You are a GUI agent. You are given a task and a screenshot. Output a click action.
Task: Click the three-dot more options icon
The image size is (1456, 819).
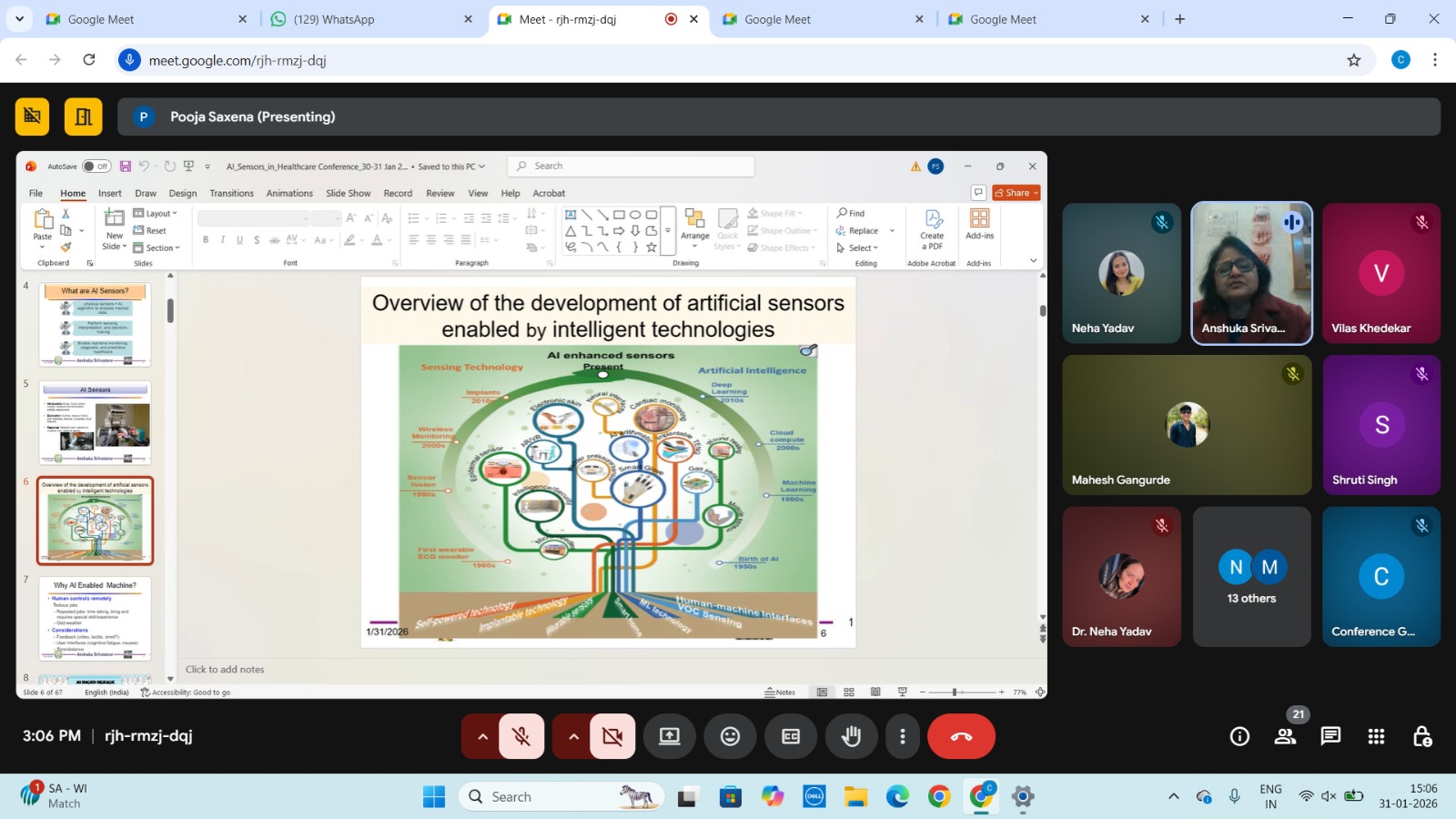pos(902,736)
